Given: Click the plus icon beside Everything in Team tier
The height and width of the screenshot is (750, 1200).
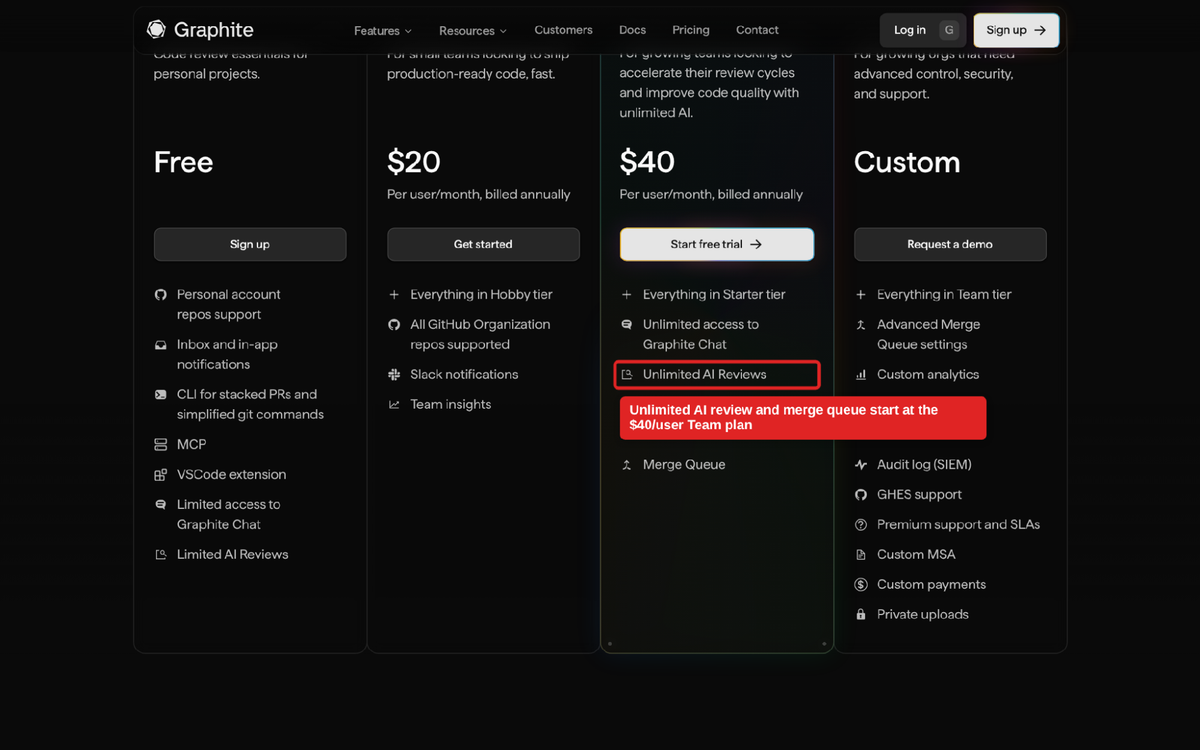Looking at the screenshot, I should pos(861,294).
